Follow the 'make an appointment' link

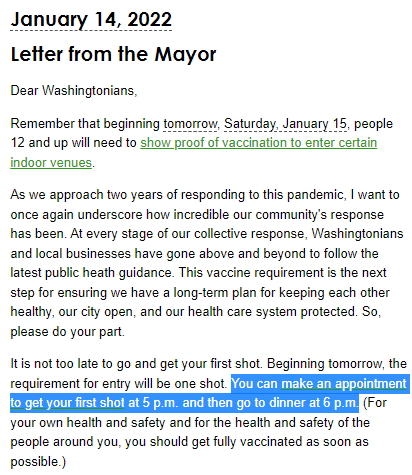coord(344,384)
